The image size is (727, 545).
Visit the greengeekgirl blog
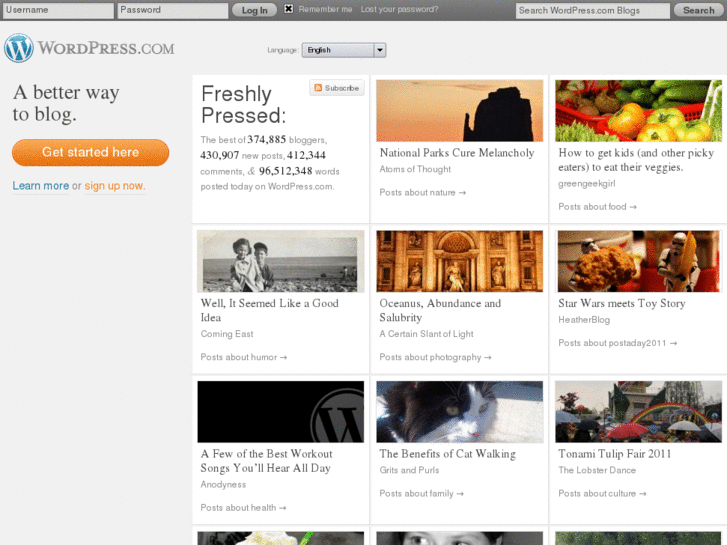click(x=587, y=184)
